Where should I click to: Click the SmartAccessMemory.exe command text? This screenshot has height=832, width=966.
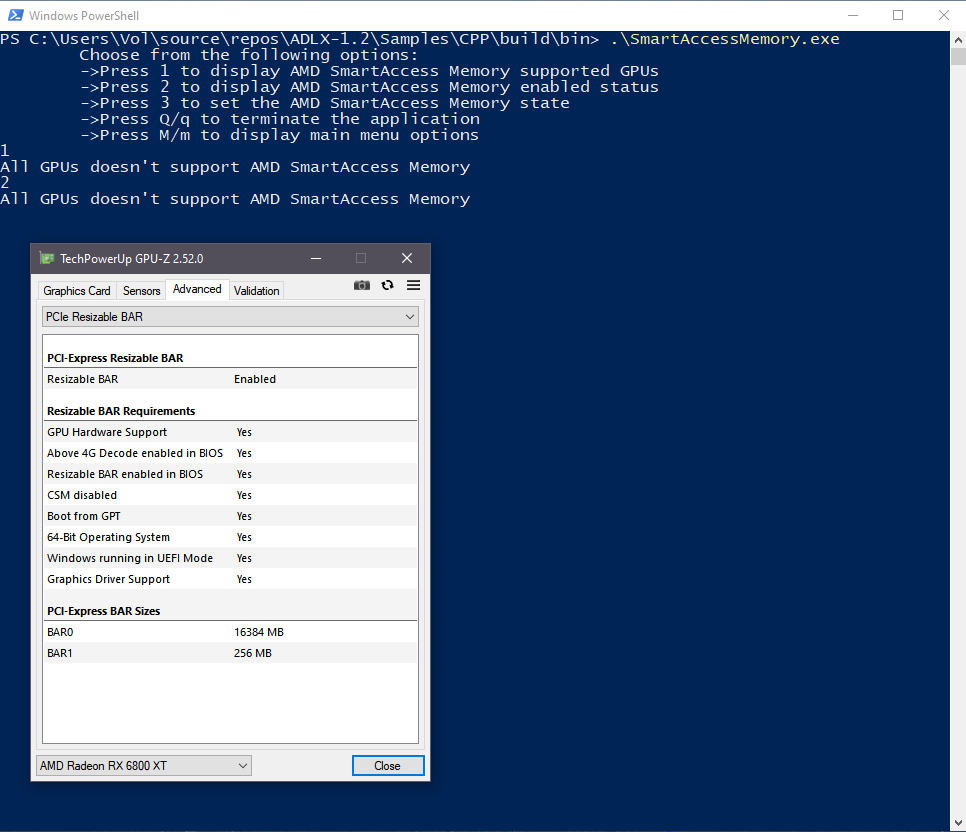tap(724, 39)
